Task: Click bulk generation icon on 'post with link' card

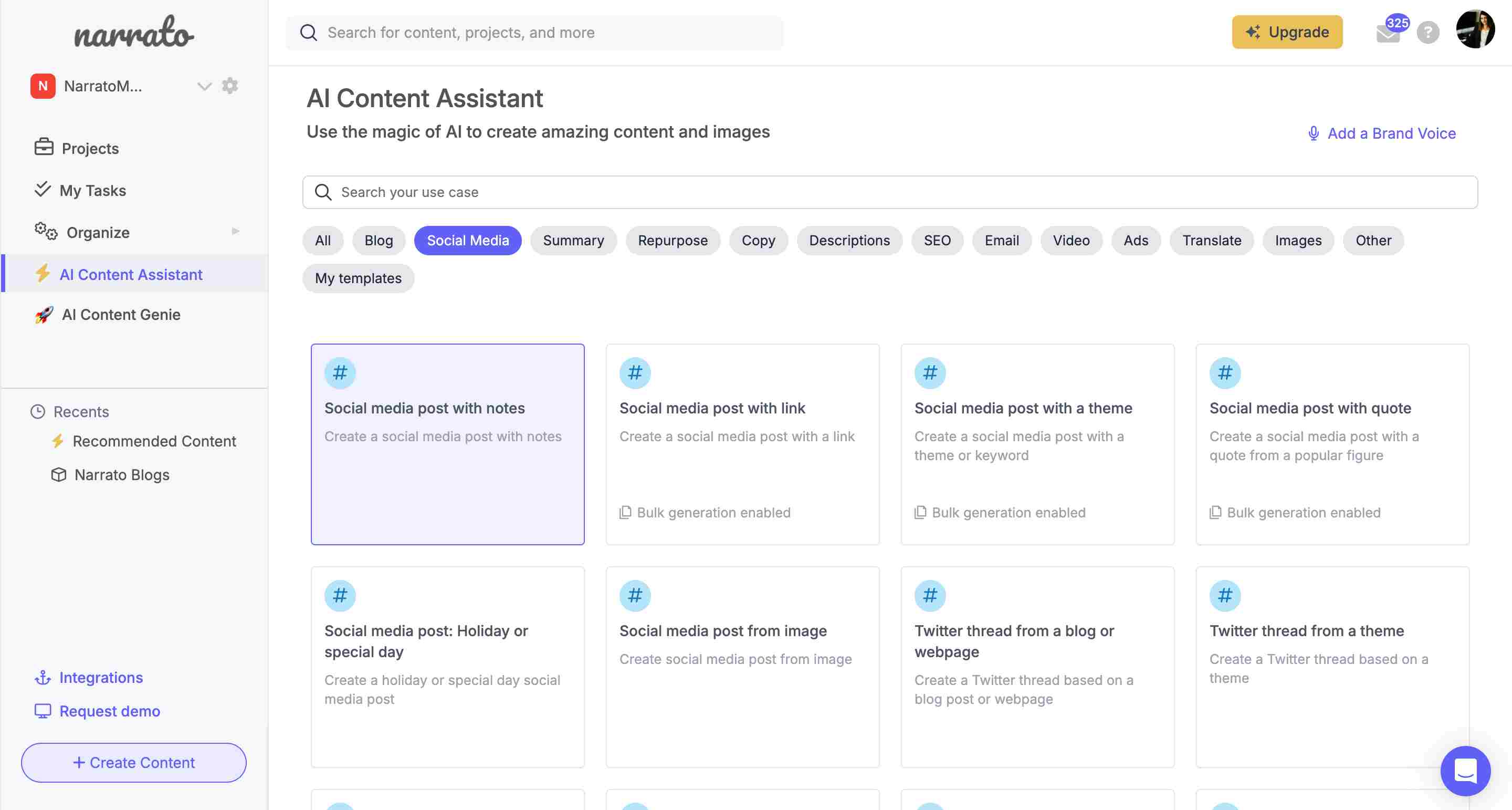Action: click(x=625, y=512)
